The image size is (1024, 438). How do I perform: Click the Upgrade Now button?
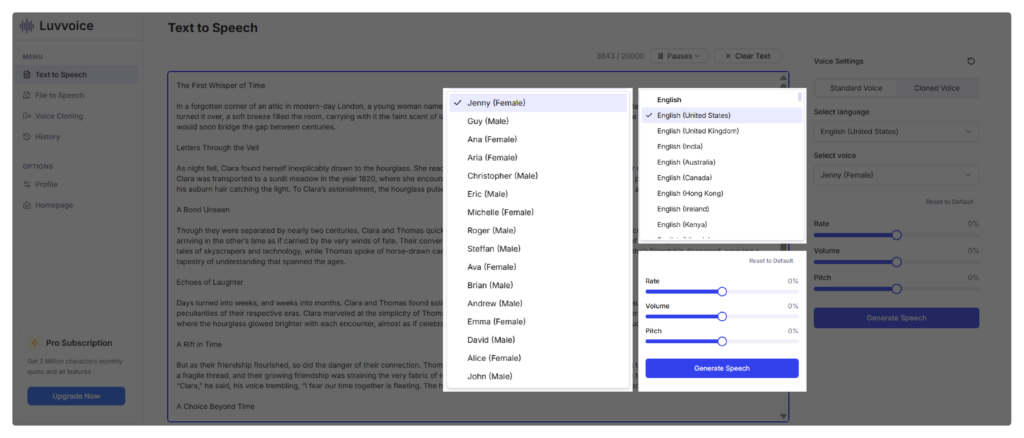[76, 396]
